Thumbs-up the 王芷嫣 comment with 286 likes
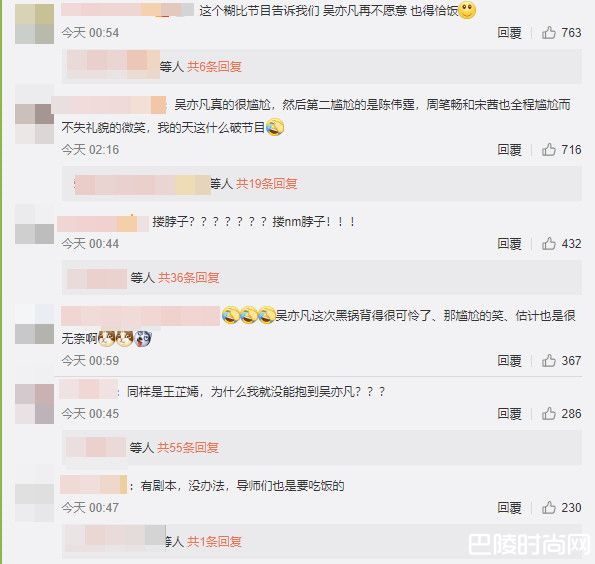Viewport: 595px width, 564px height. click(549, 413)
